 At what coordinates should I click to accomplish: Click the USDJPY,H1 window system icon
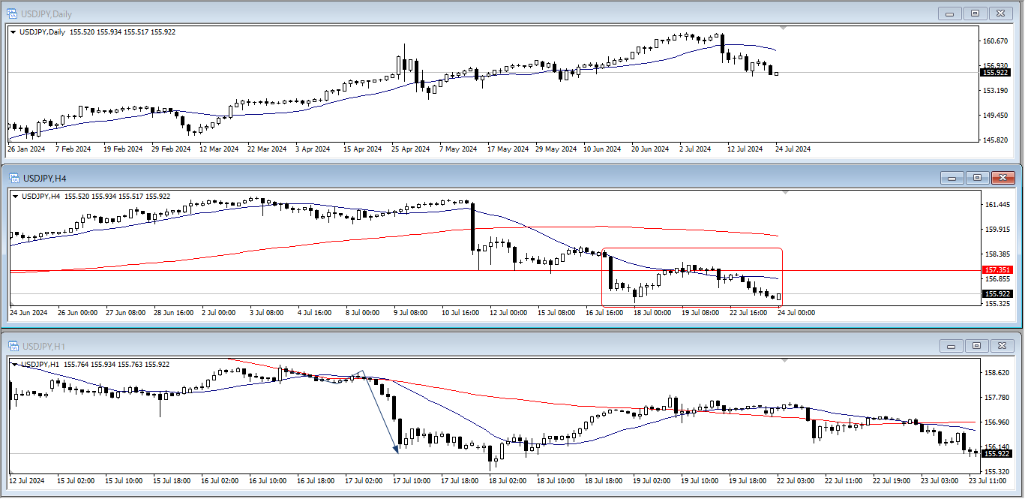[11, 345]
